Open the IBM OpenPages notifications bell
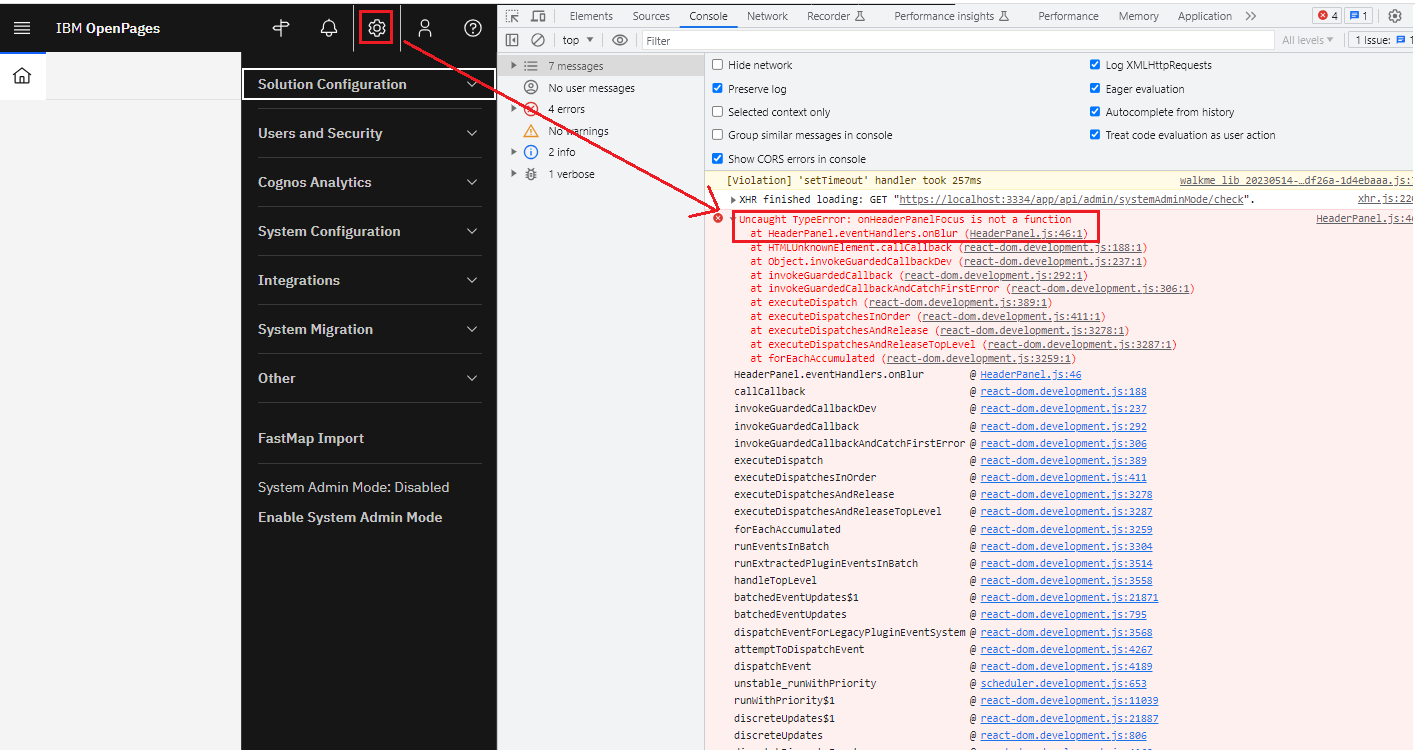Viewport: 1415px width, 750px height. (x=328, y=27)
